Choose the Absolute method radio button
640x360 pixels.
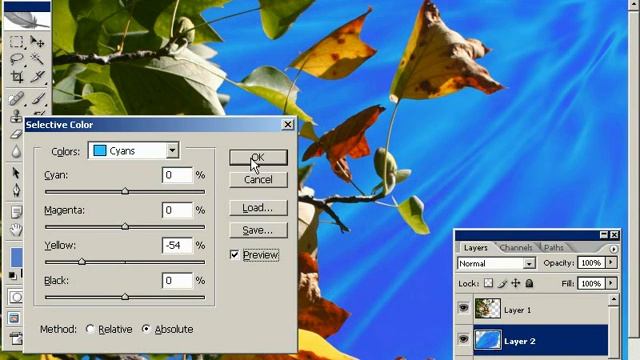pyautogui.click(x=146, y=329)
